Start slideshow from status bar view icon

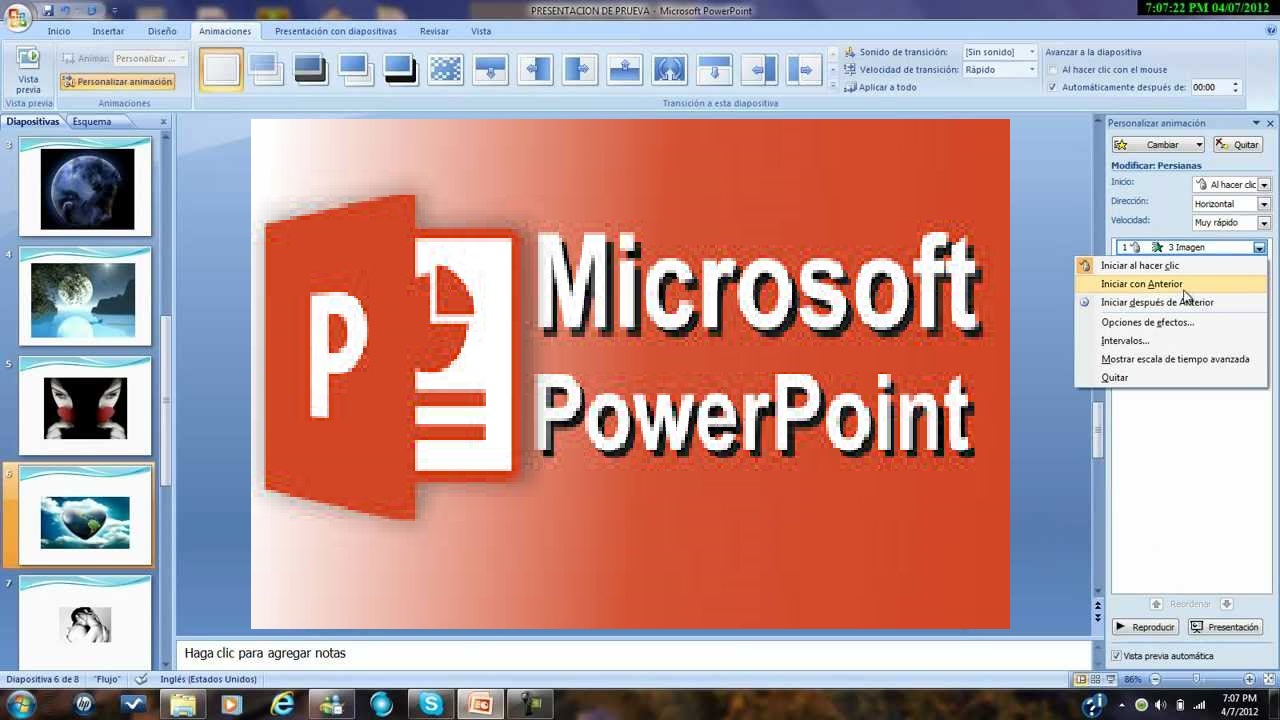(1111, 679)
